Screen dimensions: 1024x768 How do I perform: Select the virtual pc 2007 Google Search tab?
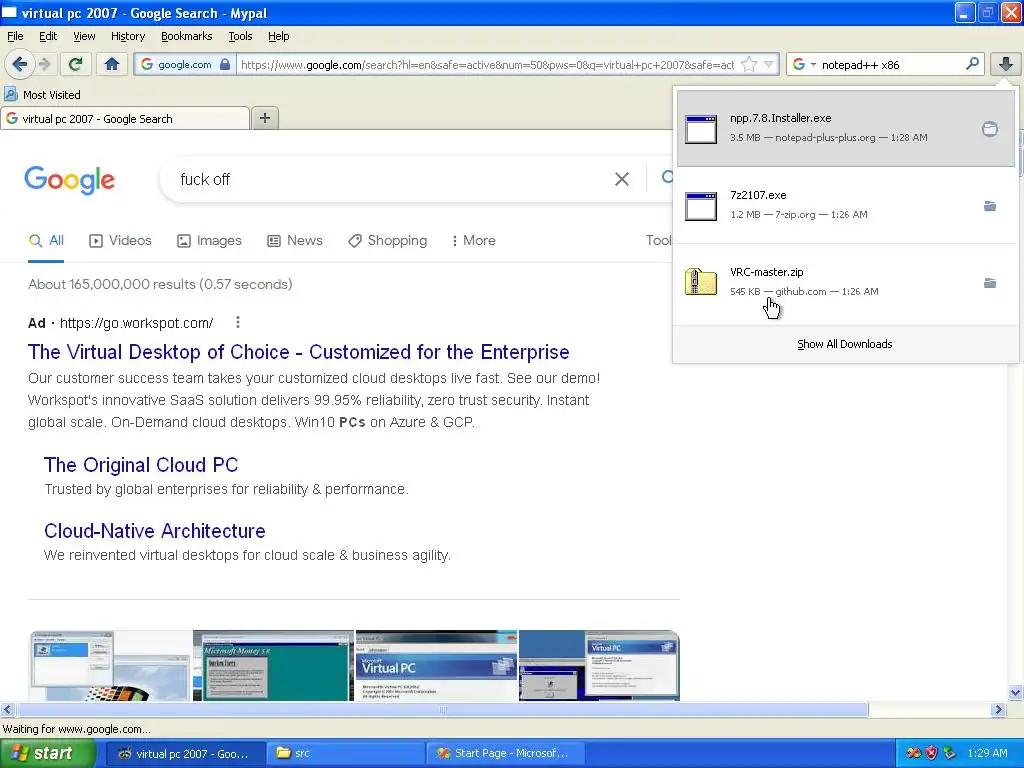pyautogui.click(x=125, y=119)
